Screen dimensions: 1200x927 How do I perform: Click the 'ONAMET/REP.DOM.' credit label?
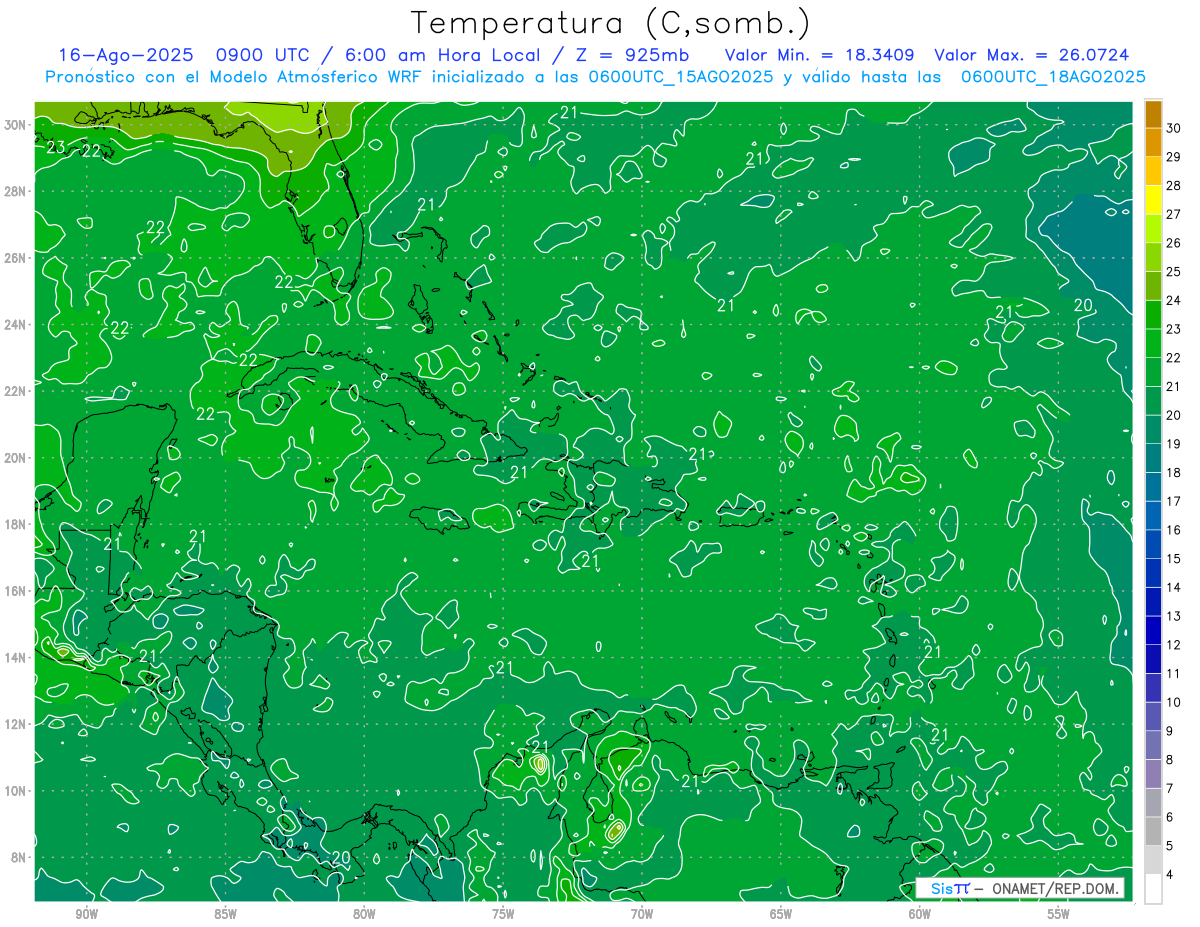pos(1054,888)
